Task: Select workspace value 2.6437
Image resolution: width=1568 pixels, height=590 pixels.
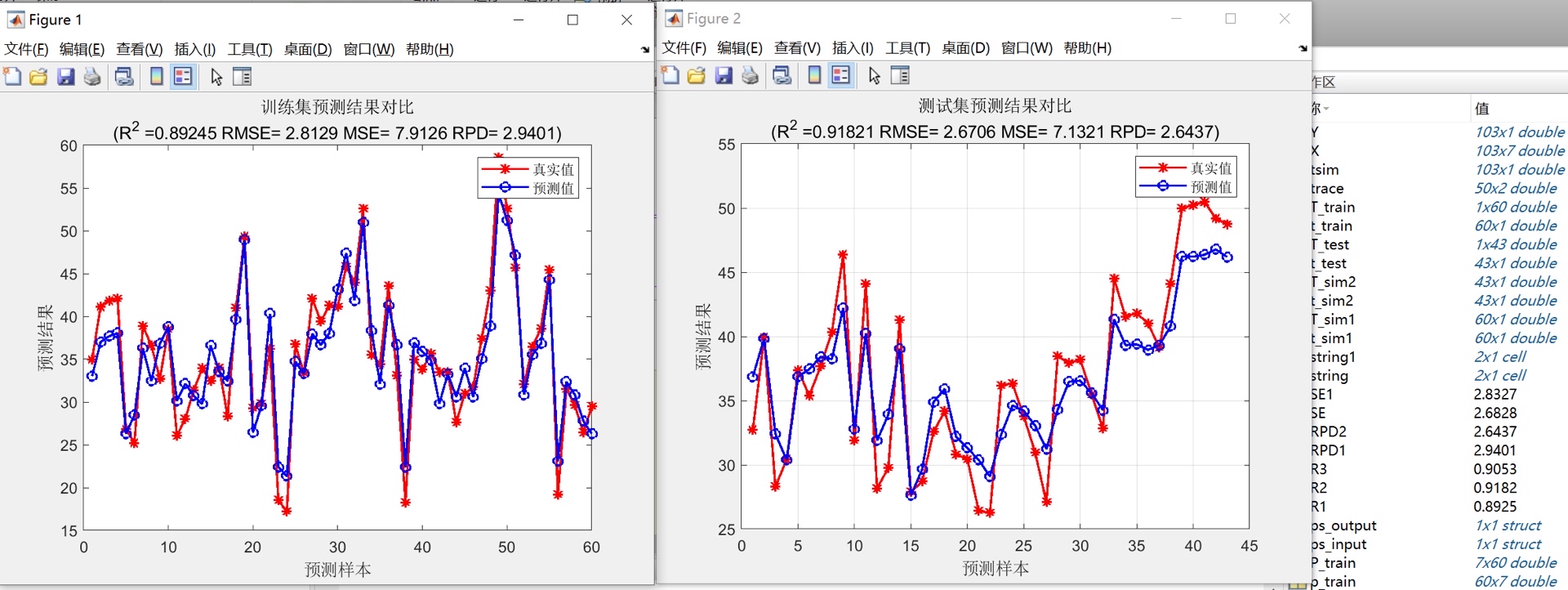Action: (x=1494, y=431)
